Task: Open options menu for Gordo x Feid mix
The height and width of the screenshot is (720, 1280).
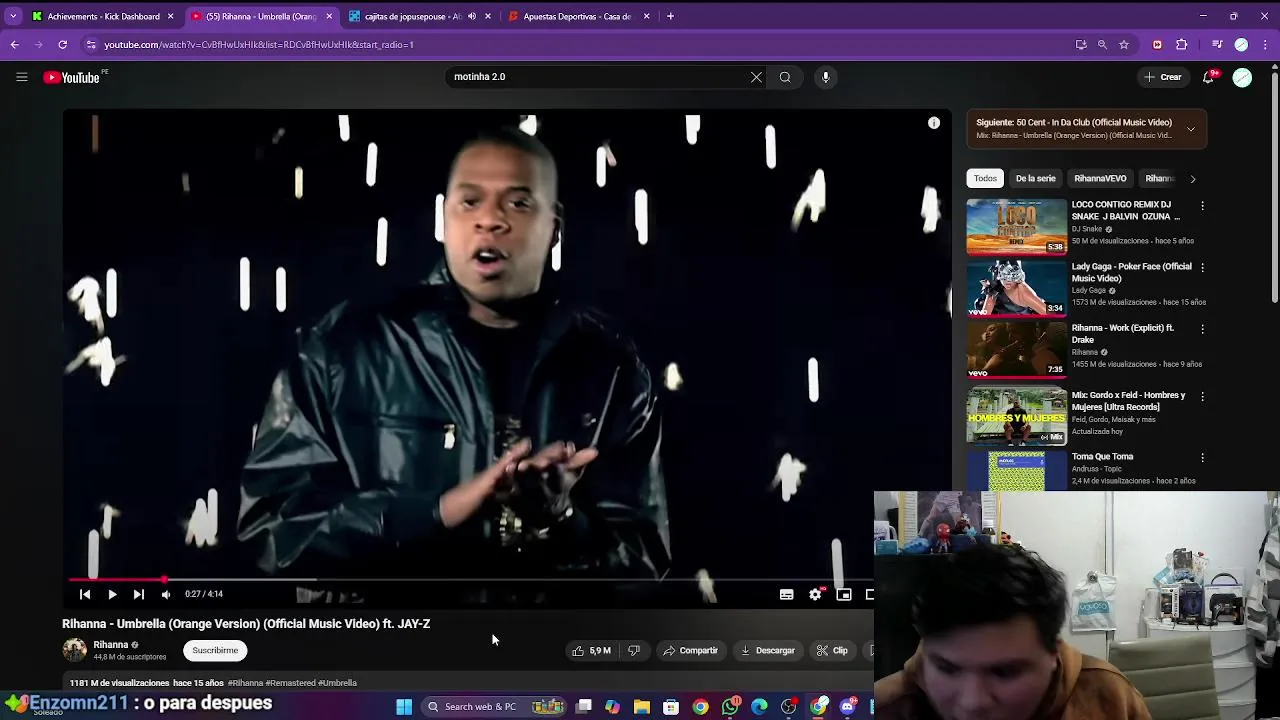Action: pos(1202,397)
